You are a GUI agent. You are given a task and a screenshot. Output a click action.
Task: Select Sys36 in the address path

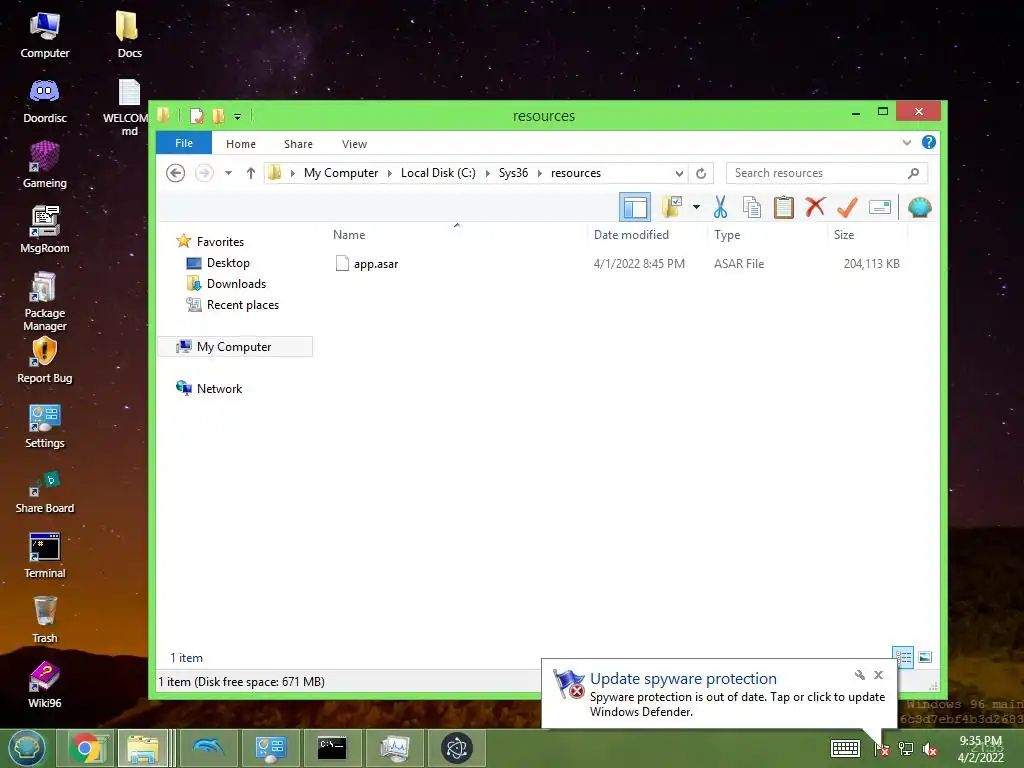[513, 173]
